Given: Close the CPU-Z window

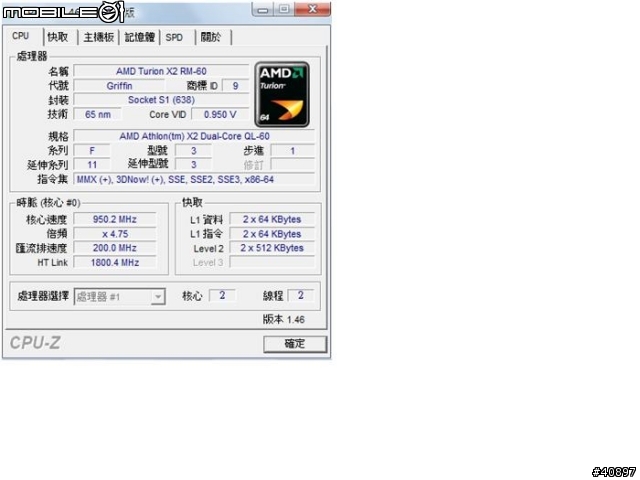Looking at the screenshot, I should (x=313, y=9).
